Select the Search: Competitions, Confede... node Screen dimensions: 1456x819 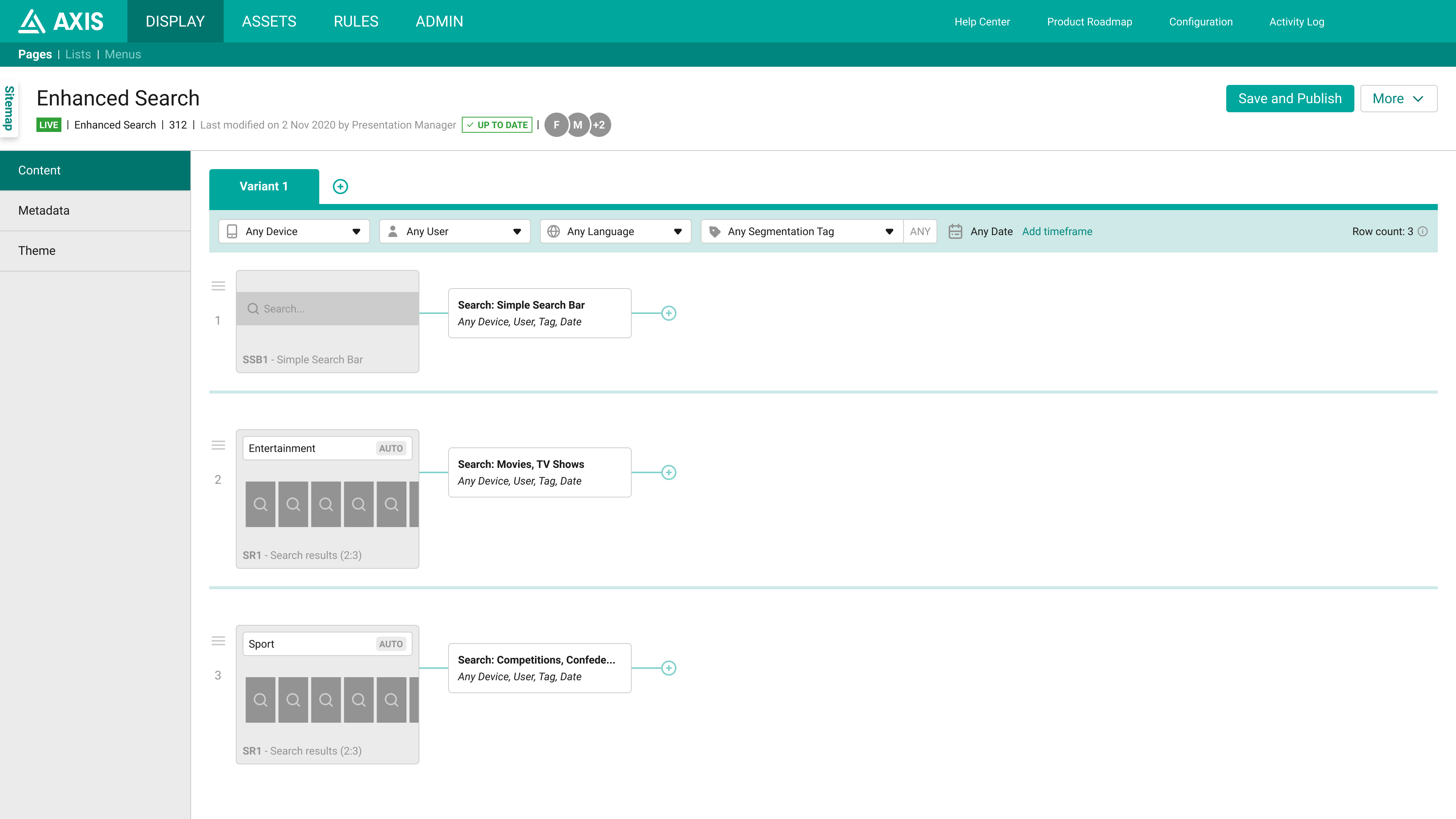coord(540,668)
